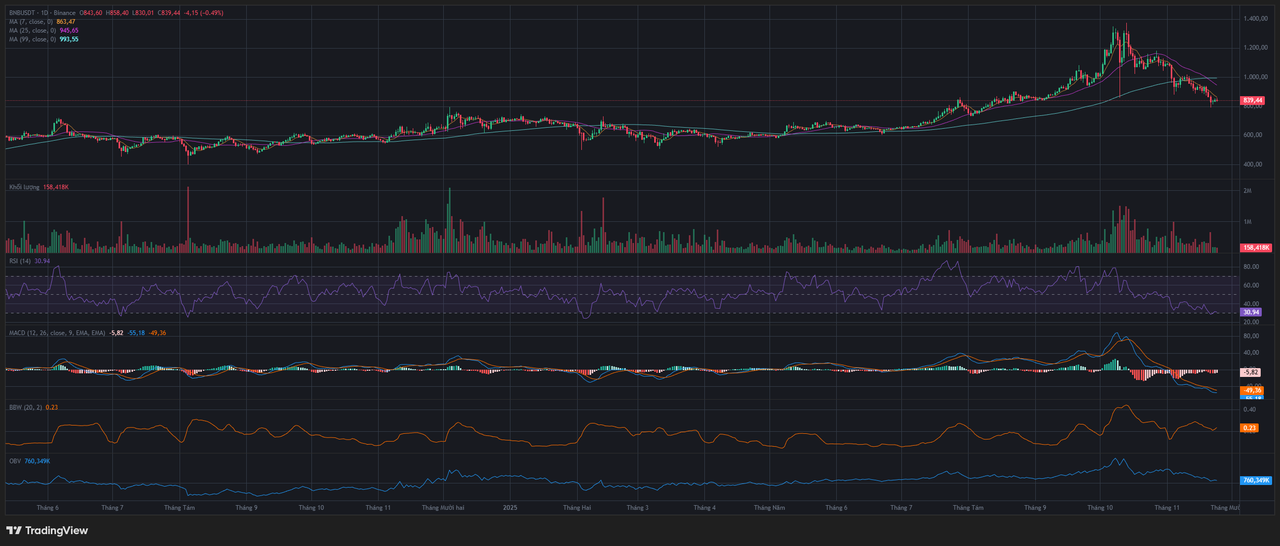
Task: Click the RSI (14) indicator legend
Action: (20, 261)
